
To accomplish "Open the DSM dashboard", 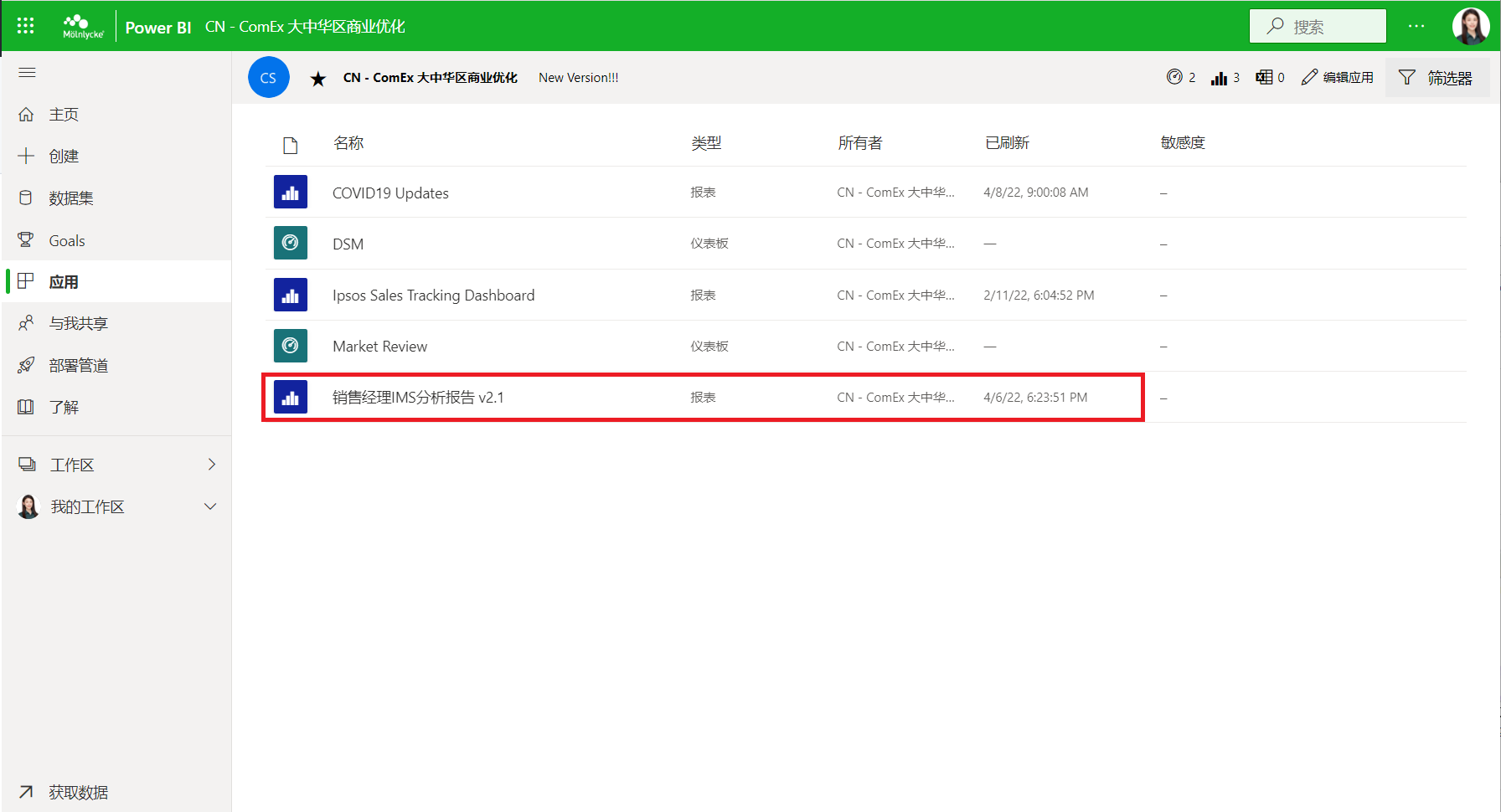I will (348, 244).
